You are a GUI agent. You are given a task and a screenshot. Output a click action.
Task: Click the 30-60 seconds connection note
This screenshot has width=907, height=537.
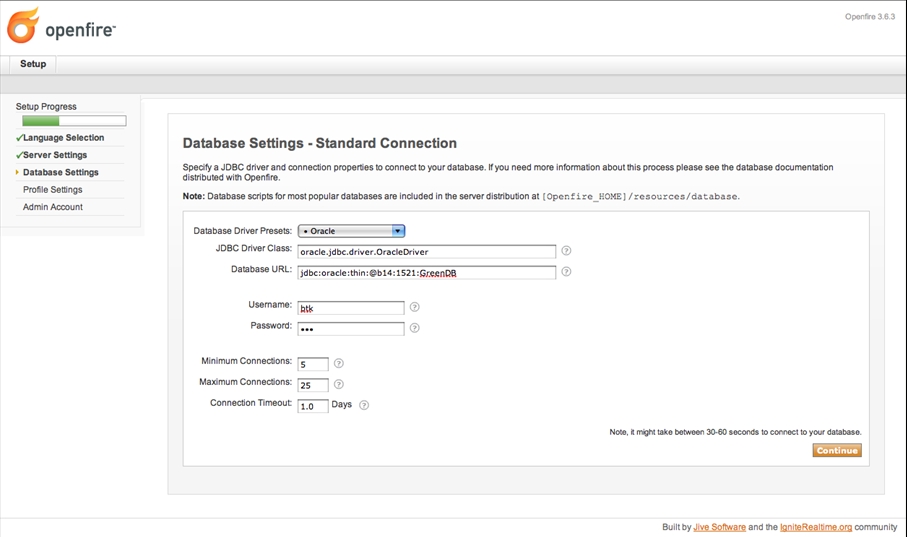tap(735, 432)
